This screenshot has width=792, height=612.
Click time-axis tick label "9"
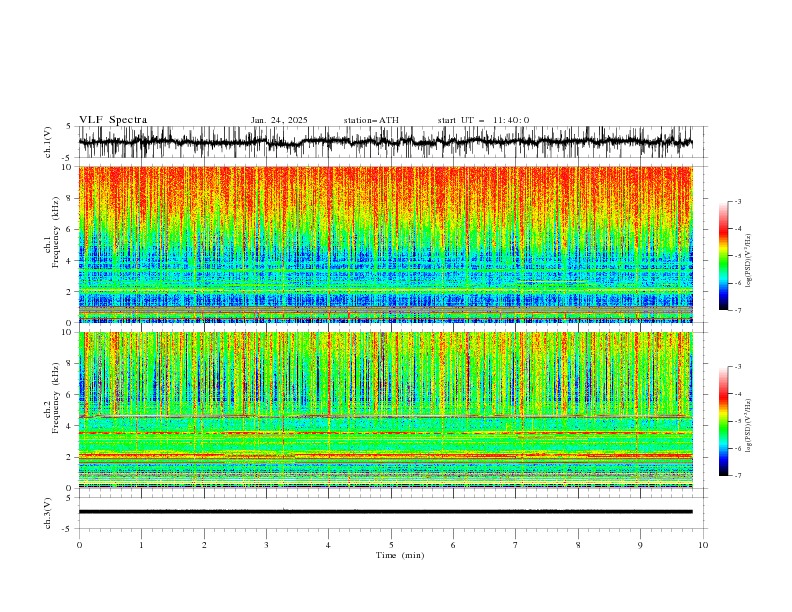tap(640, 545)
